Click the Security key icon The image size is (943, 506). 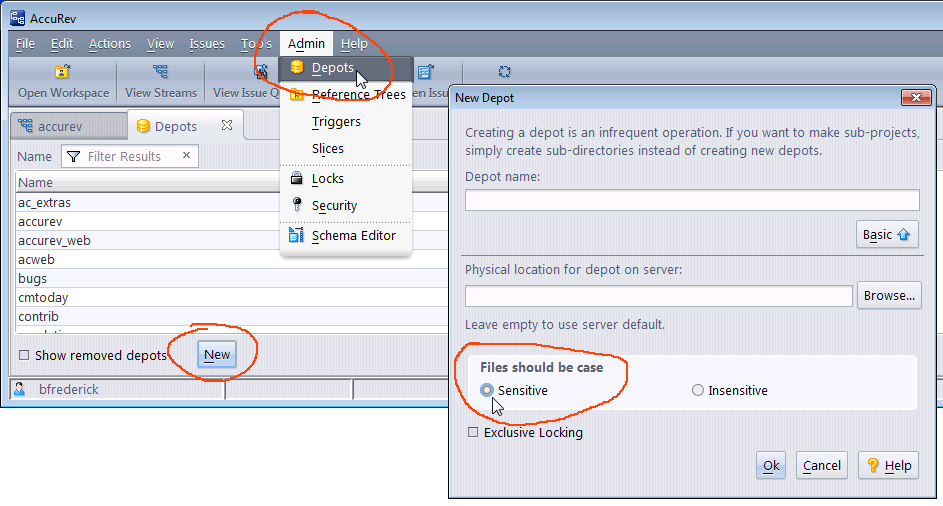click(x=296, y=205)
